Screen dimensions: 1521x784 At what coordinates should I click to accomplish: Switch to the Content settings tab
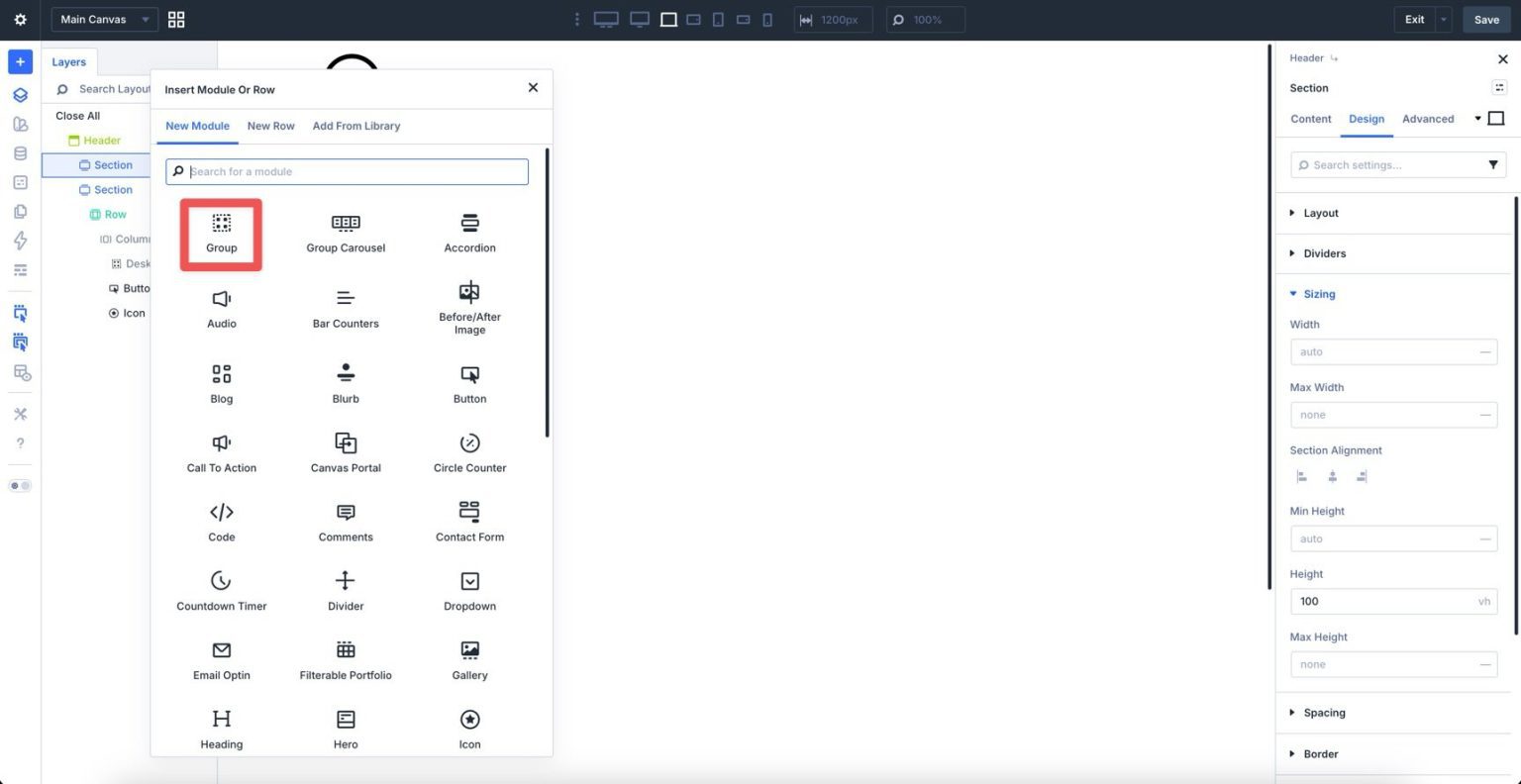pyautogui.click(x=1310, y=119)
